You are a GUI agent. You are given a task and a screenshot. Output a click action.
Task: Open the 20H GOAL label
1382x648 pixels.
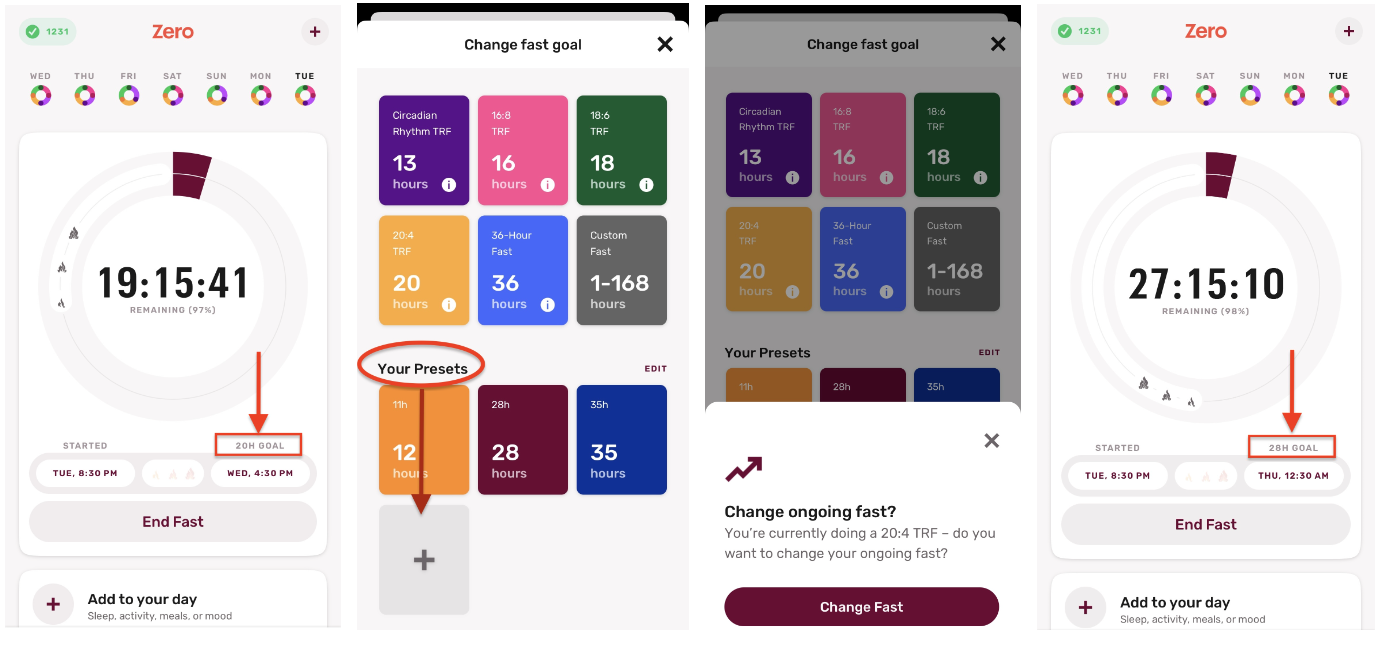tap(259, 446)
